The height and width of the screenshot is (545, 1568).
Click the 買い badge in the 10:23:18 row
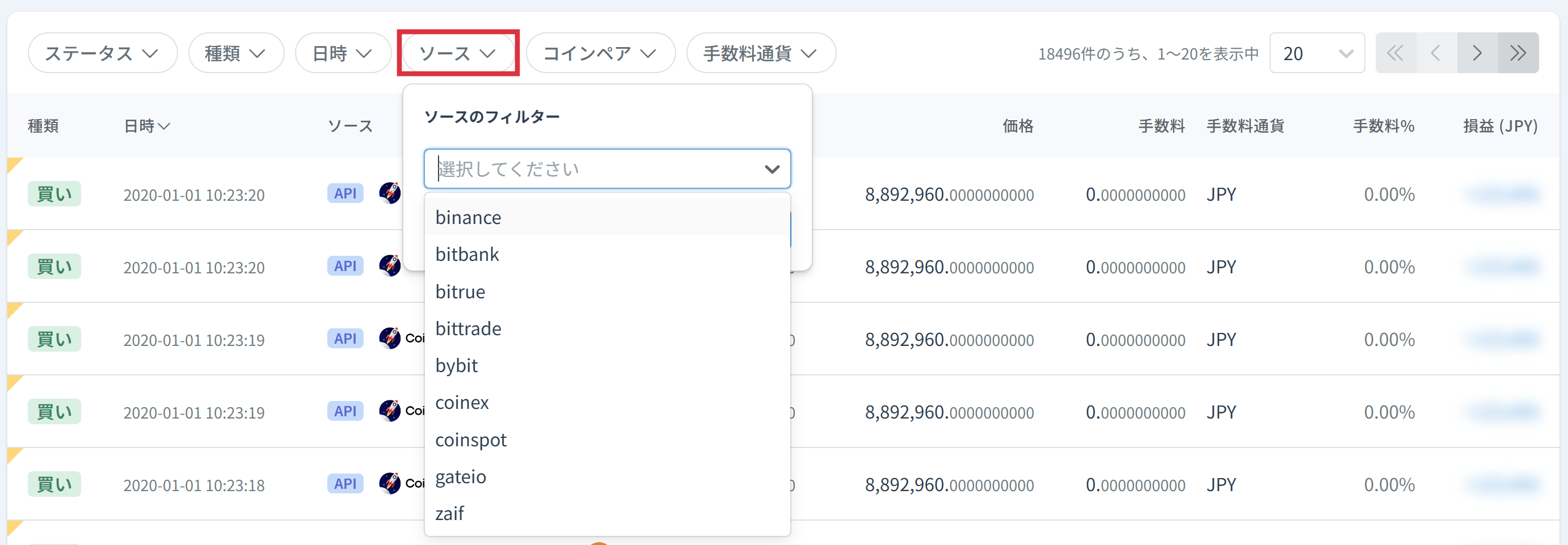(54, 485)
